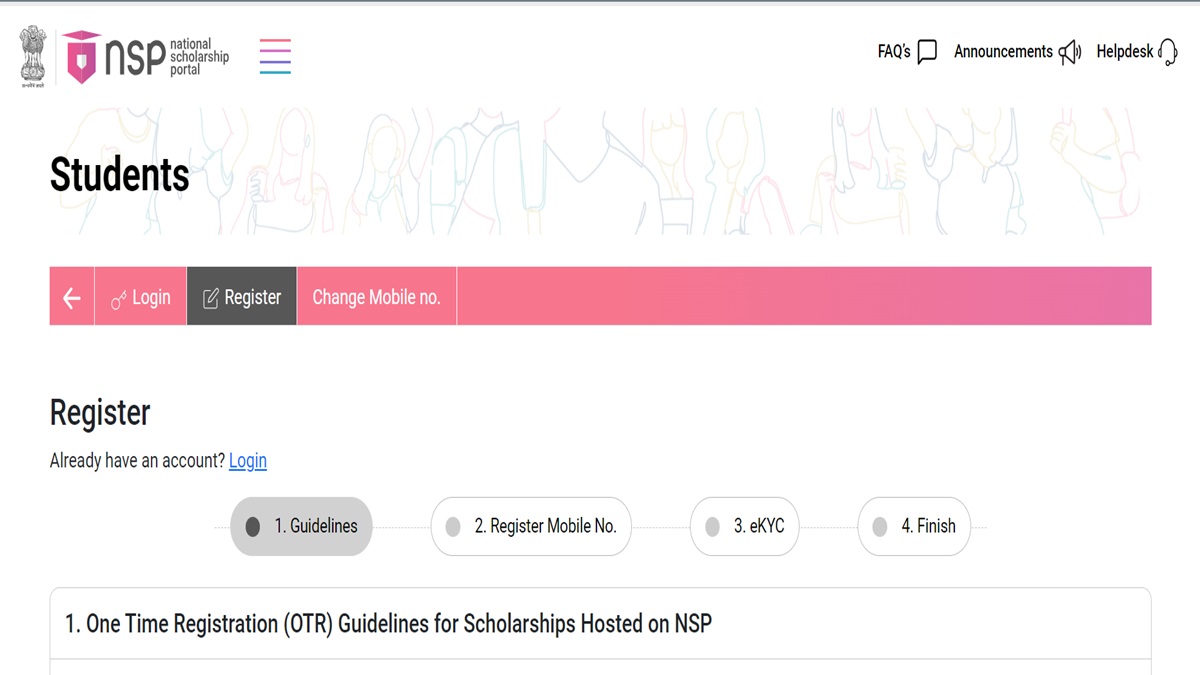This screenshot has width=1200, height=675.
Task: Click the back arrow on the pink bar
Action: coord(70,296)
